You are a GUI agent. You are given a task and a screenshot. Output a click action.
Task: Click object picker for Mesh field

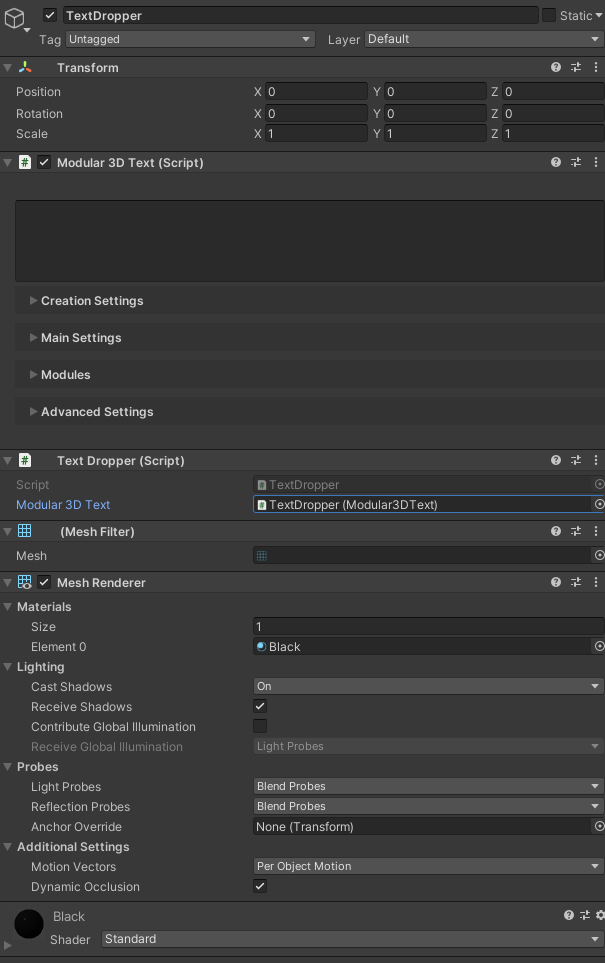click(x=599, y=555)
